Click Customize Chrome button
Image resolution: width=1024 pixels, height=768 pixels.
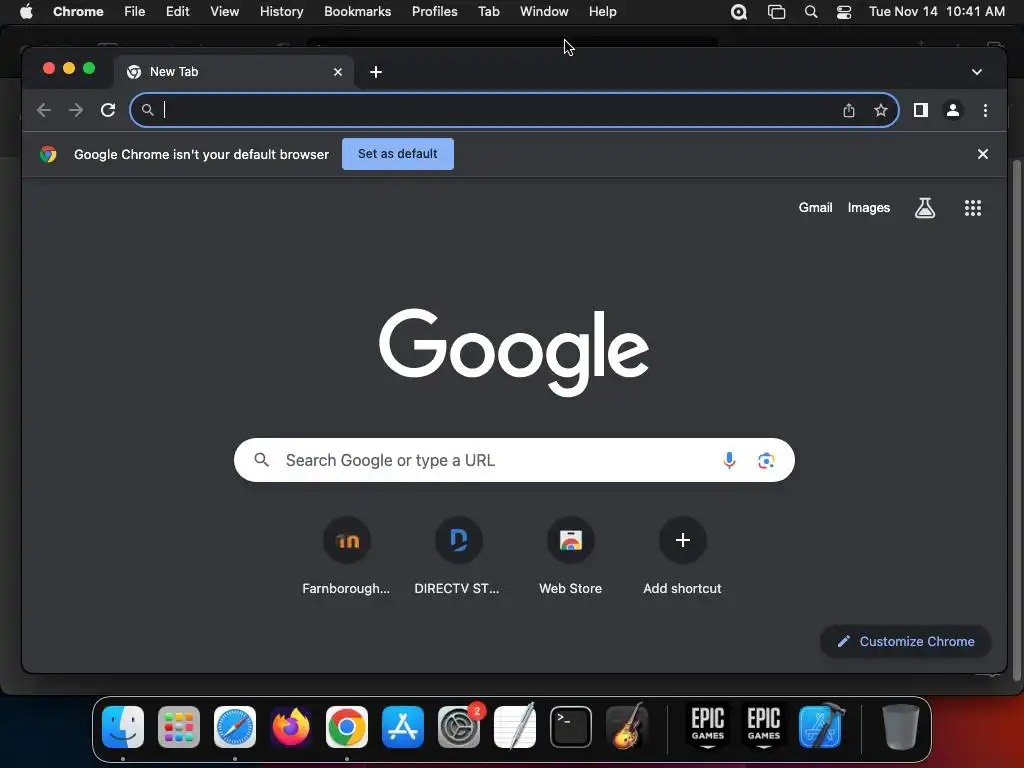point(906,641)
